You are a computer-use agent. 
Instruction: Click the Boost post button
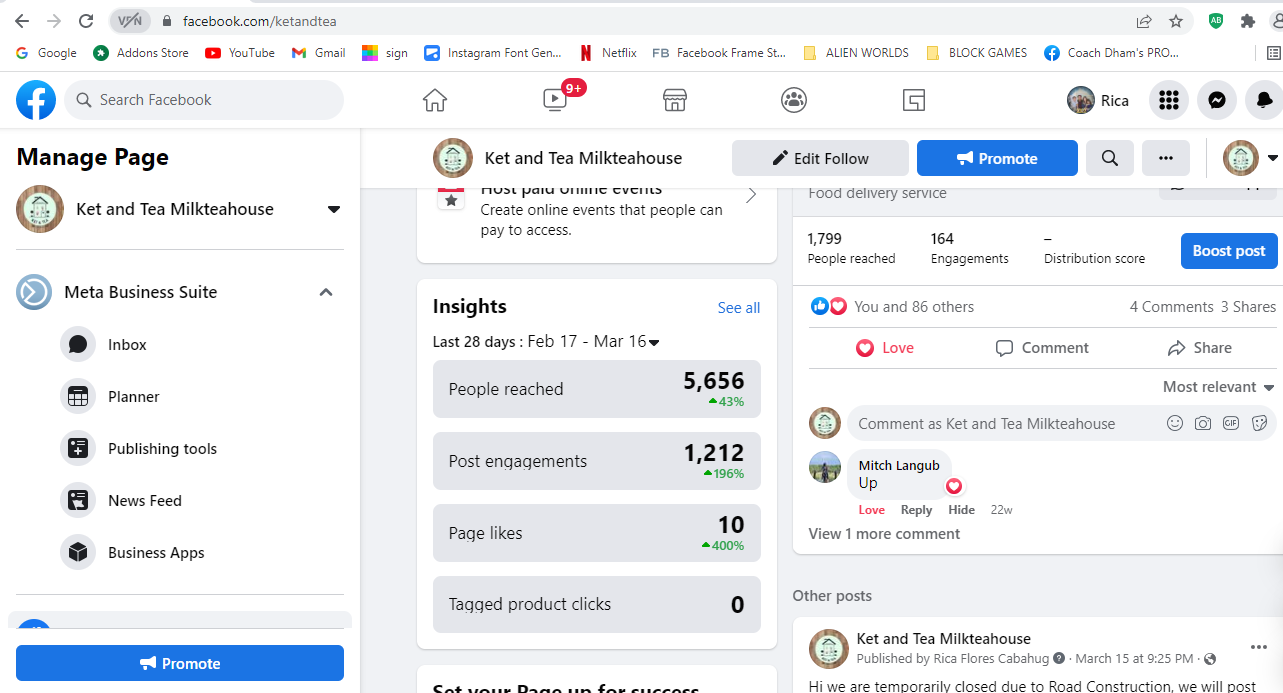coord(1229,251)
